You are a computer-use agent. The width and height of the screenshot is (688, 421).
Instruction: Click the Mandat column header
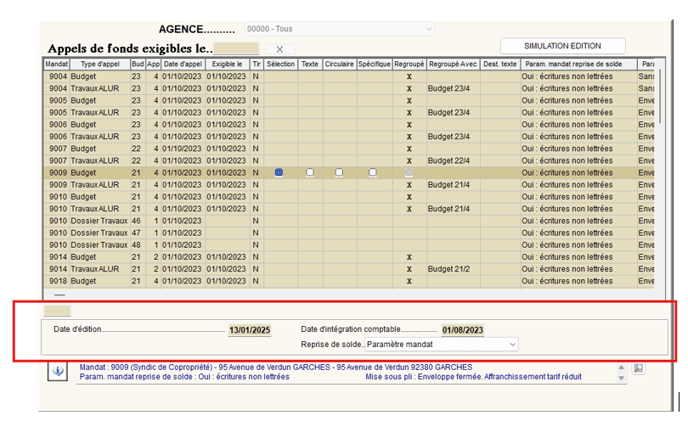coord(57,63)
